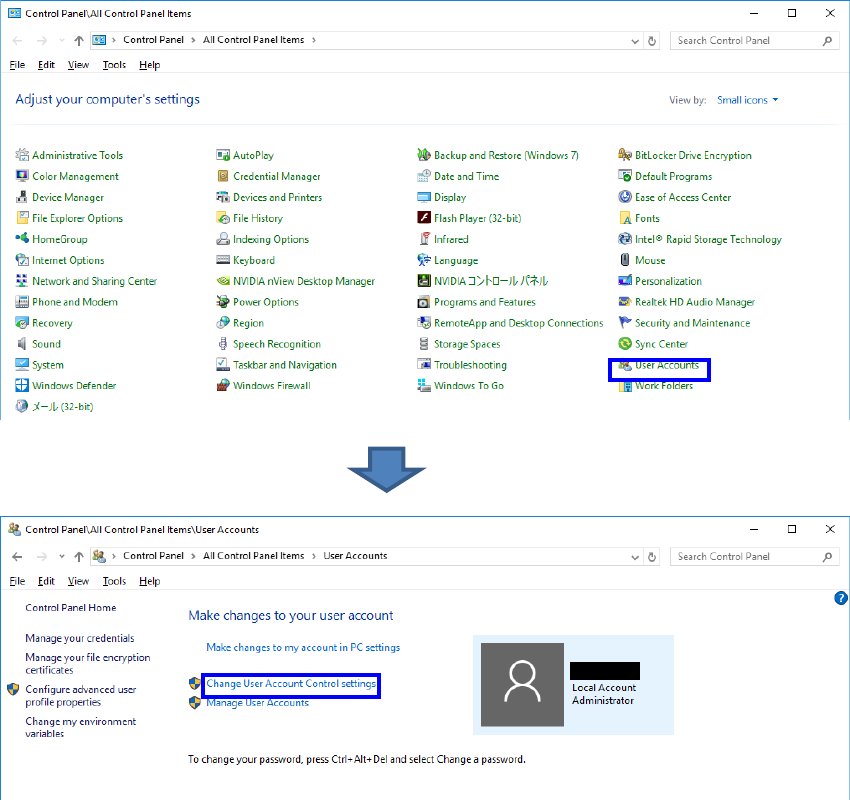Click the Programs and Features icon
Image resolution: width=850 pixels, height=800 pixels.
pyautogui.click(x=424, y=302)
